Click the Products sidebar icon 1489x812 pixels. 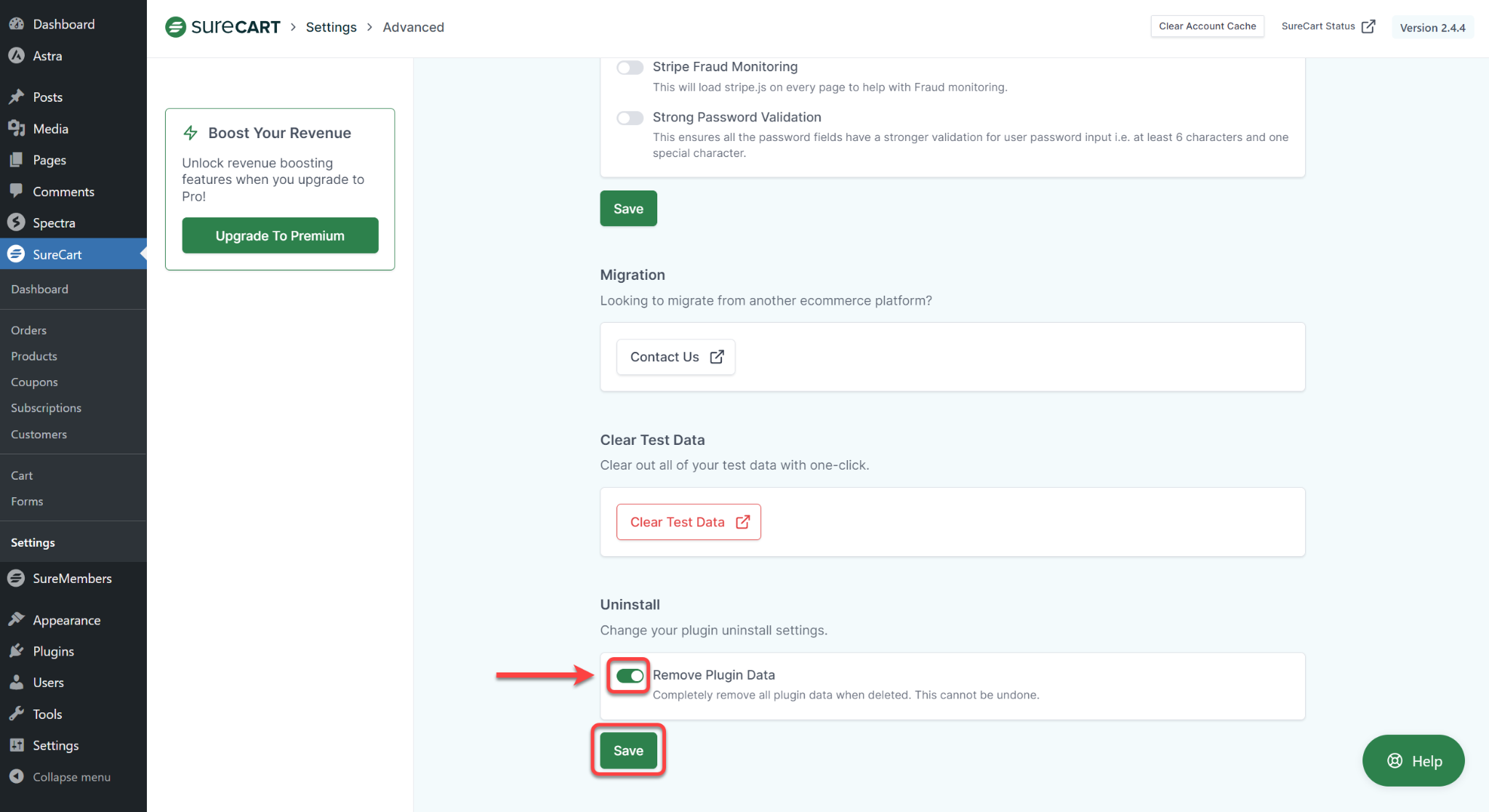tap(34, 355)
